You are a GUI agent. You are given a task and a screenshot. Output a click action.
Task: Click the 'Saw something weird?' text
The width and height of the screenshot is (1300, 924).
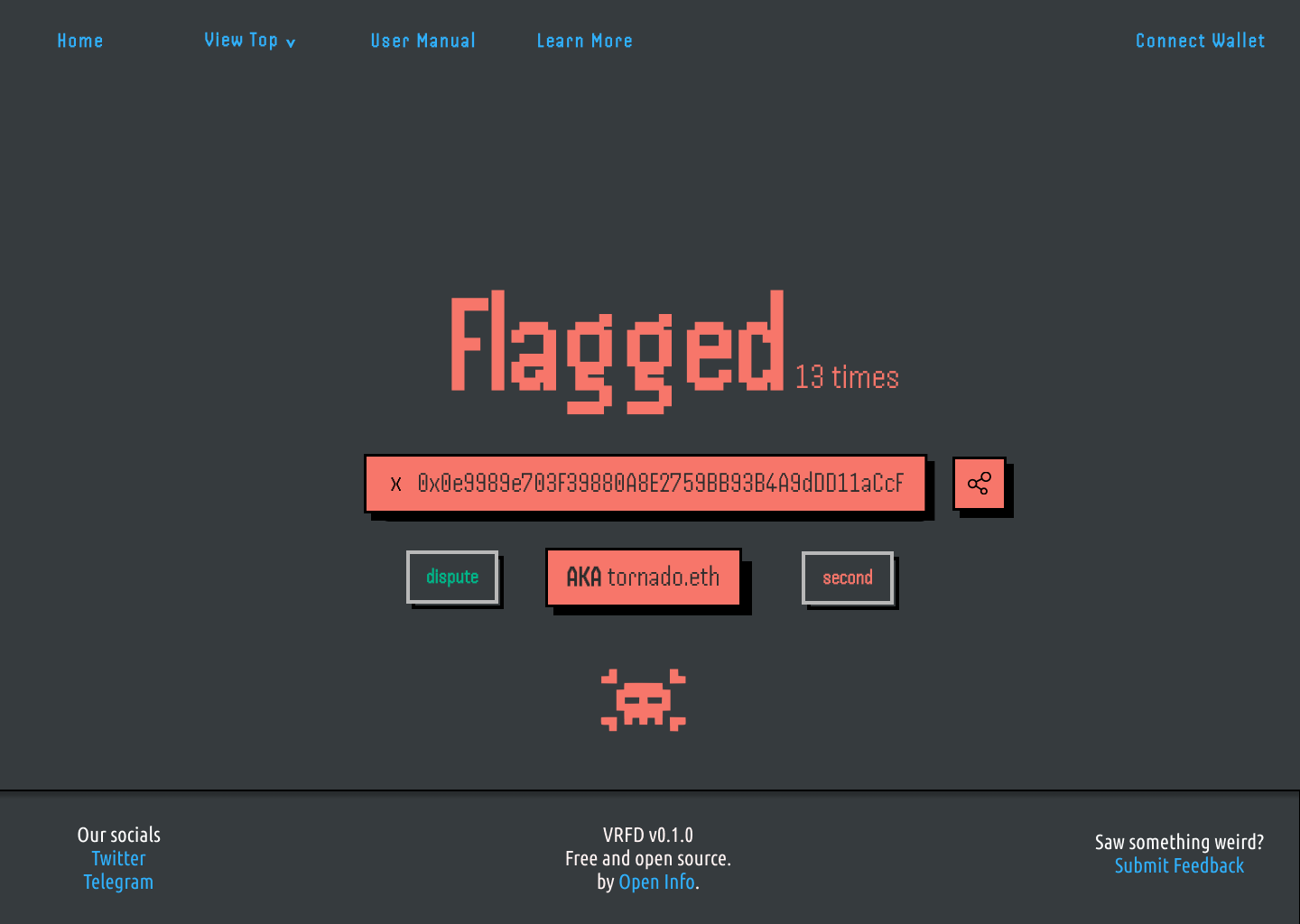[1179, 842]
